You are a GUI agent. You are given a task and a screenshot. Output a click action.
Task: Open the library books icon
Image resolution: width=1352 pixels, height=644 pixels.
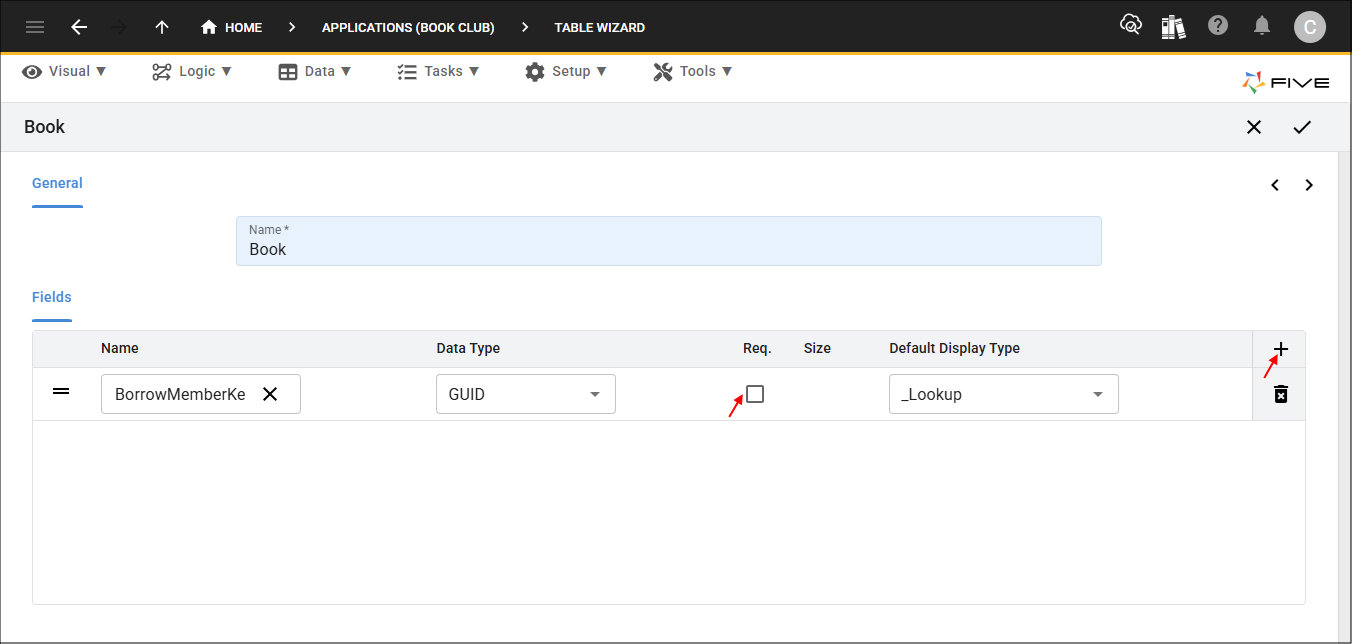click(1173, 26)
